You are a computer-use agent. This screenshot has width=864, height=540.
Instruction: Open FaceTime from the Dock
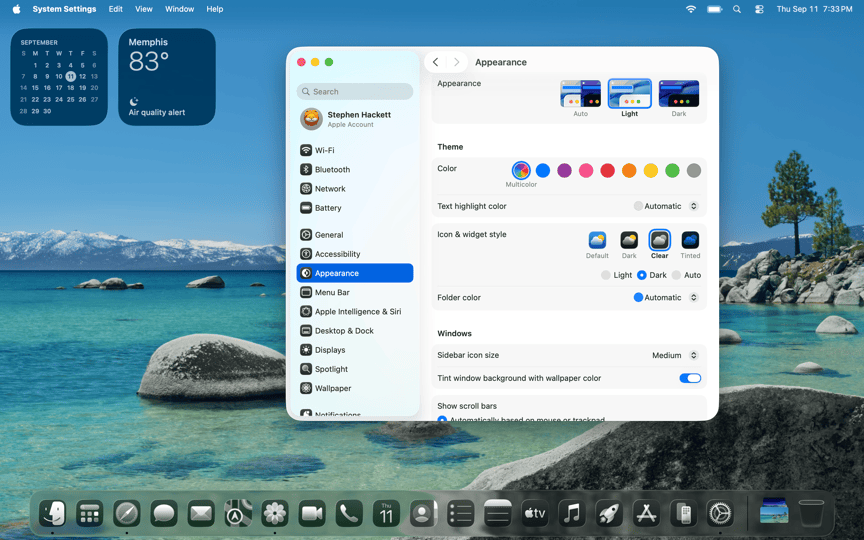(312, 514)
